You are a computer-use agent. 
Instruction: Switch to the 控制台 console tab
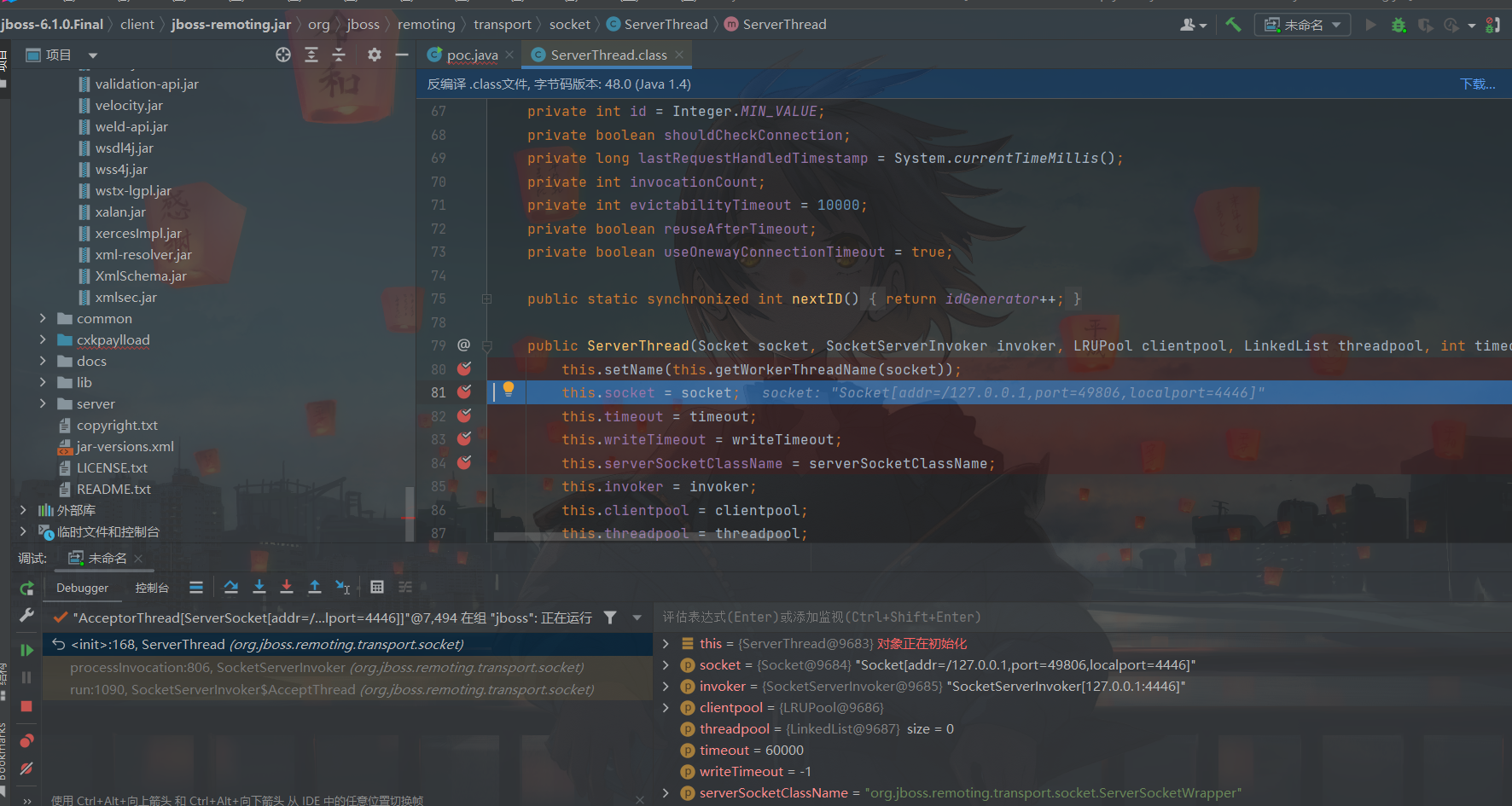point(152,588)
